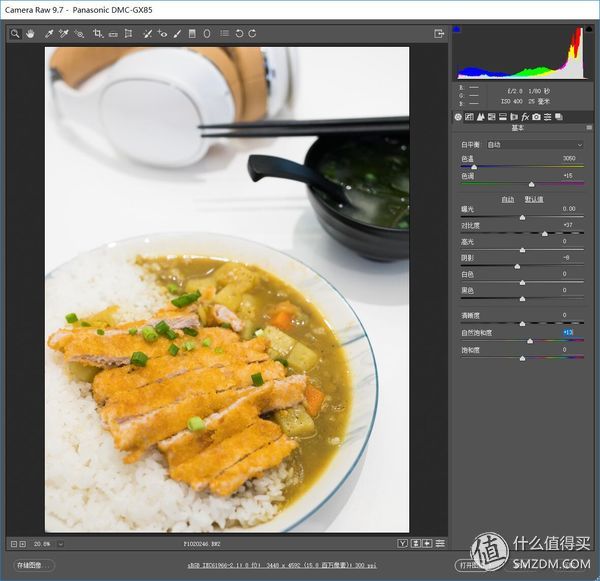Open the White Balance preset dropdown

[535, 145]
